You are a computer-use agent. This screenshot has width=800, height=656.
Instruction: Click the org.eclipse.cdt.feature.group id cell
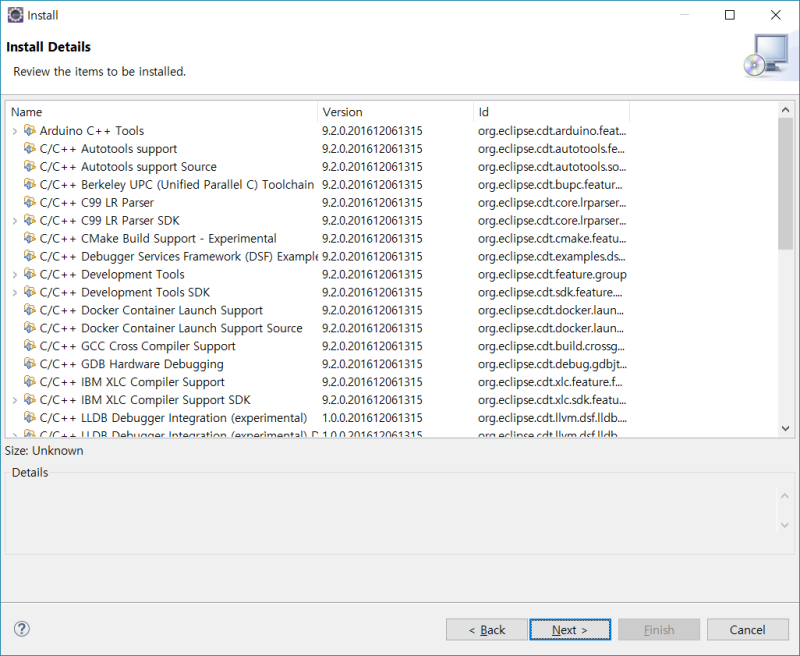coord(552,274)
